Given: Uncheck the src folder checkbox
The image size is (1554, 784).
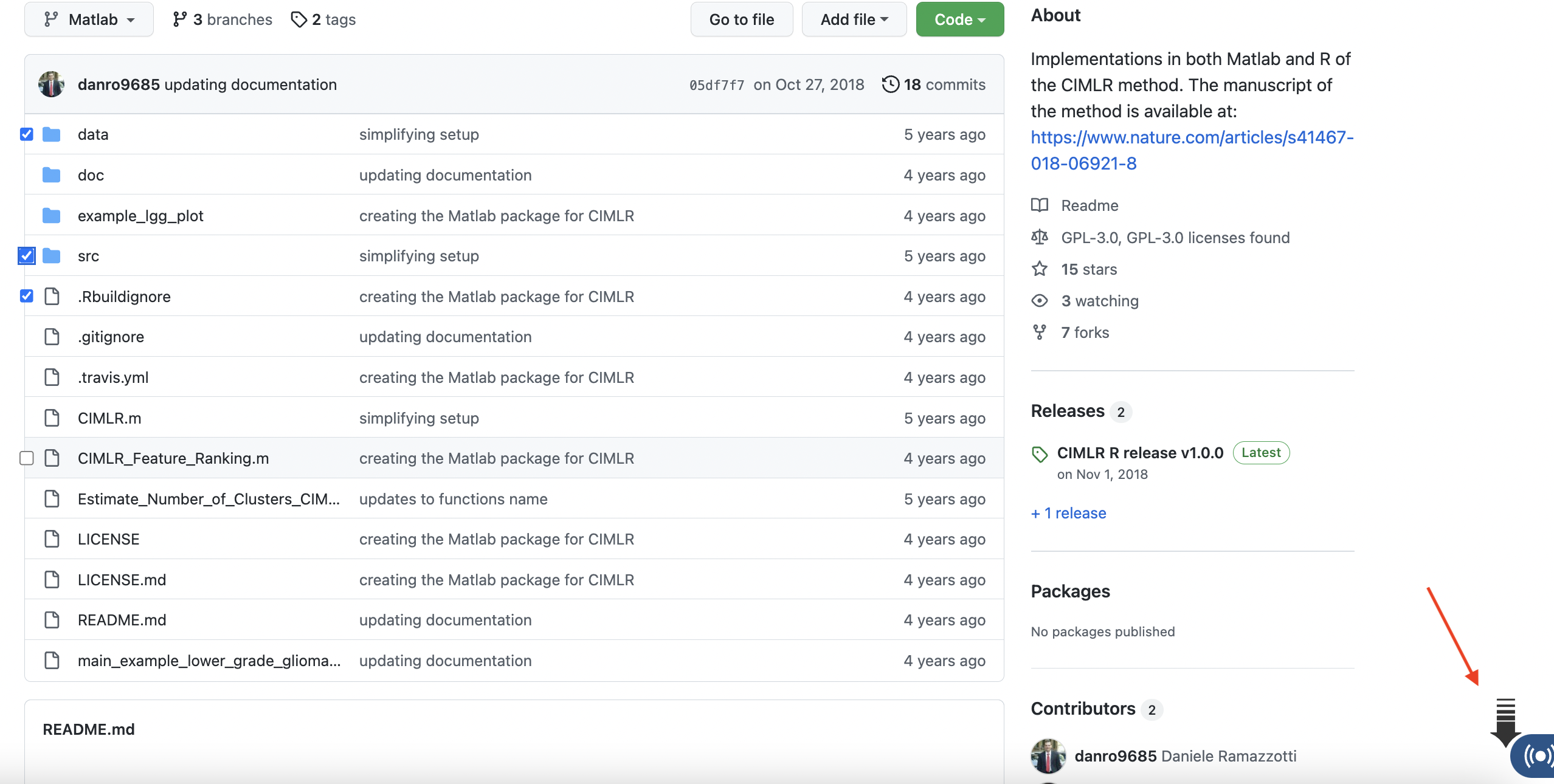Looking at the screenshot, I should click(27, 256).
